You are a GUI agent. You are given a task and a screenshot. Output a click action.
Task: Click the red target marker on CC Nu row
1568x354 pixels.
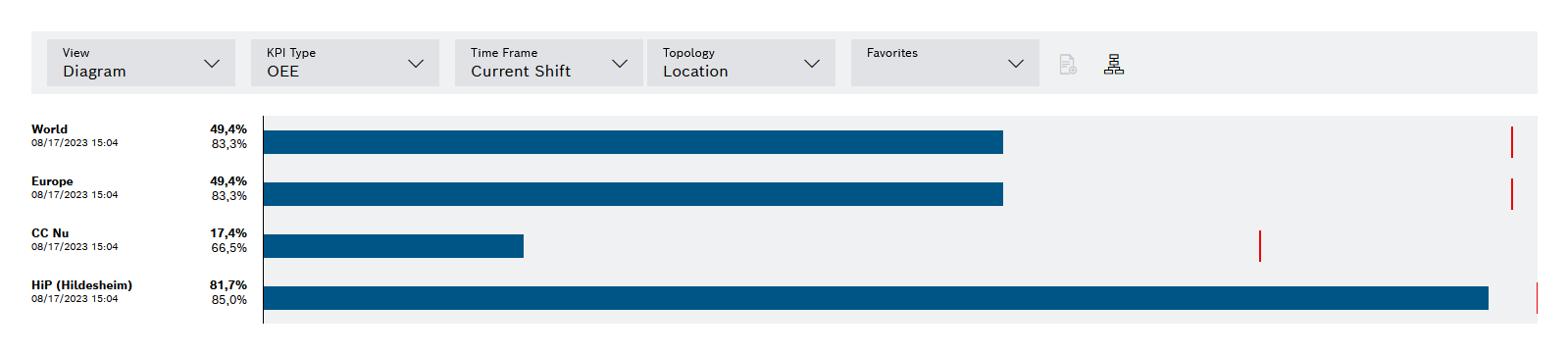[1260, 246]
